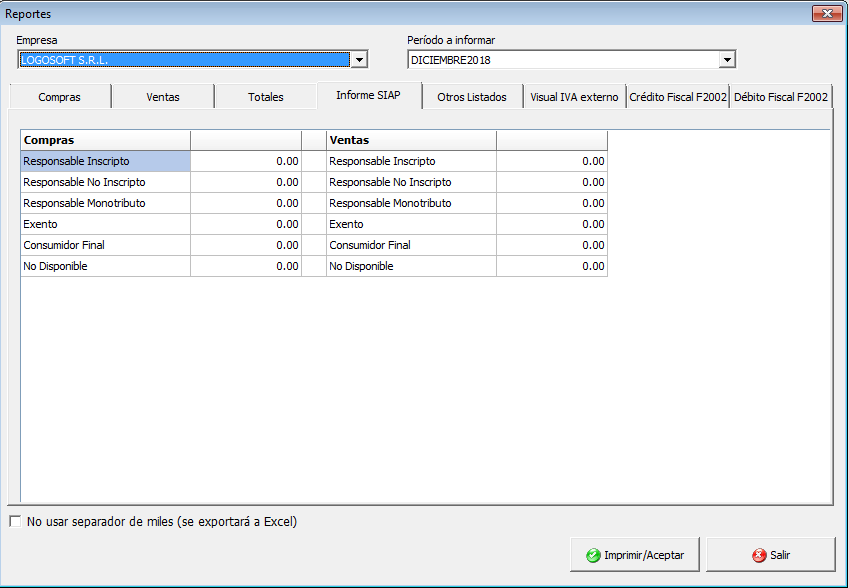Switch to Débito Fiscal F2002 tab
This screenshot has width=849, height=588.
pos(780,97)
